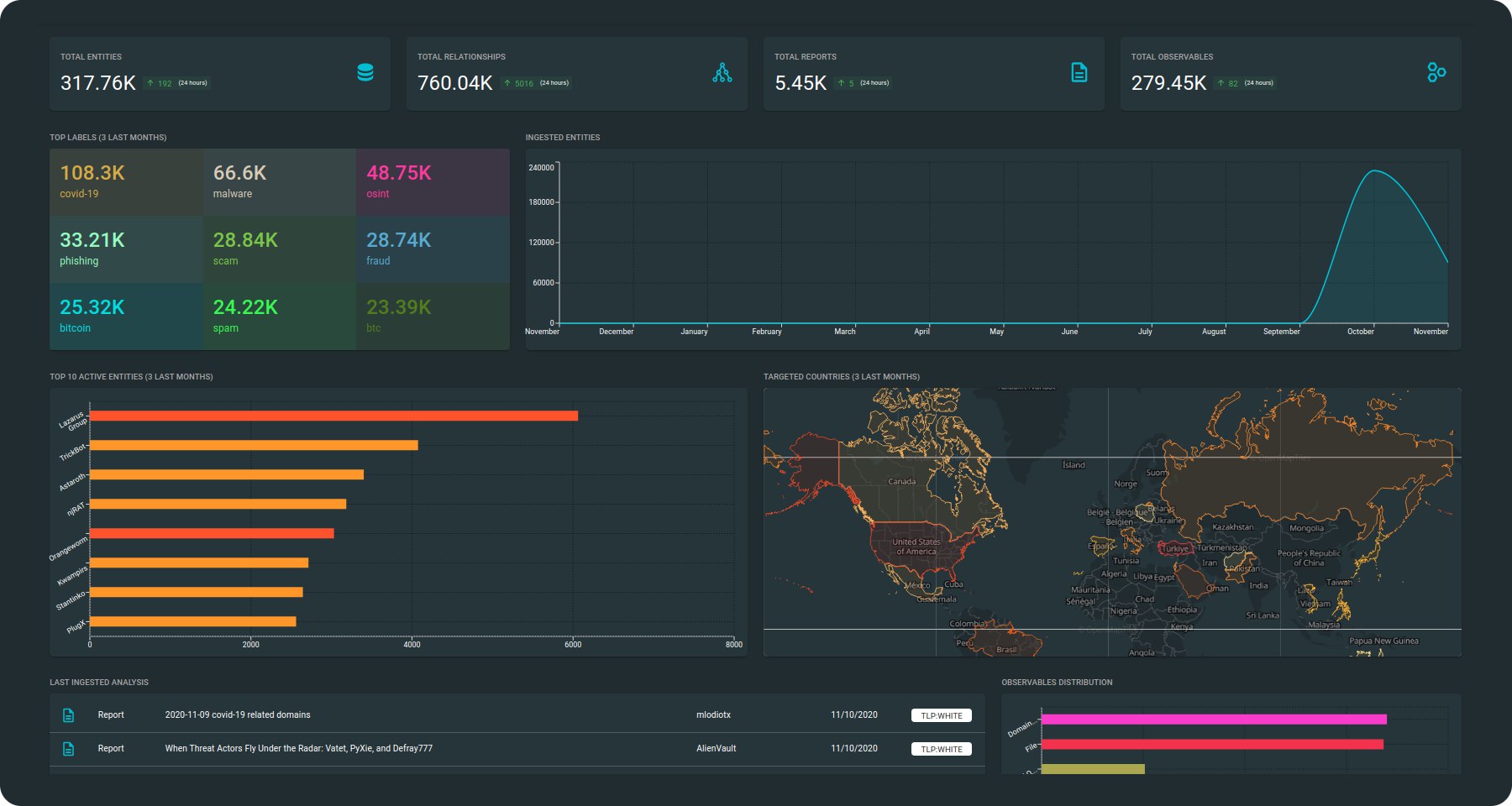The width and height of the screenshot is (1512, 806).
Task: Click the relationships graph icon
Action: pyautogui.click(x=722, y=73)
